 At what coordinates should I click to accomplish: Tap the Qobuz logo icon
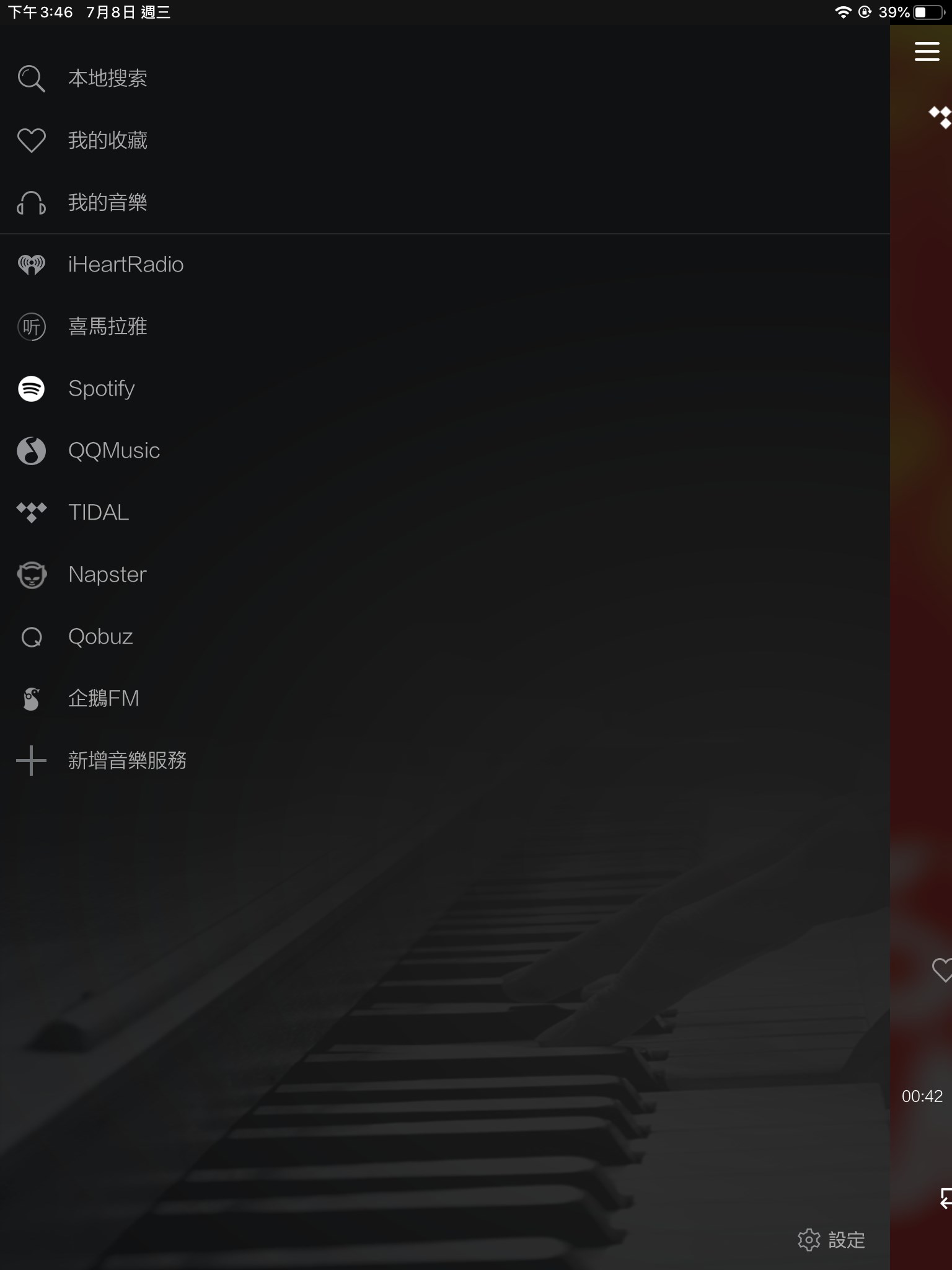[x=31, y=637]
